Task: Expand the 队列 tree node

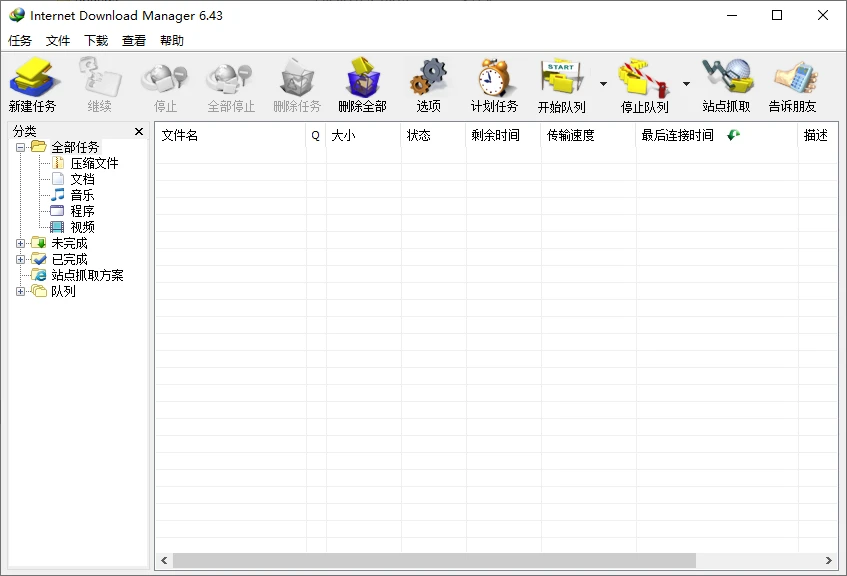Action: [21, 291]
